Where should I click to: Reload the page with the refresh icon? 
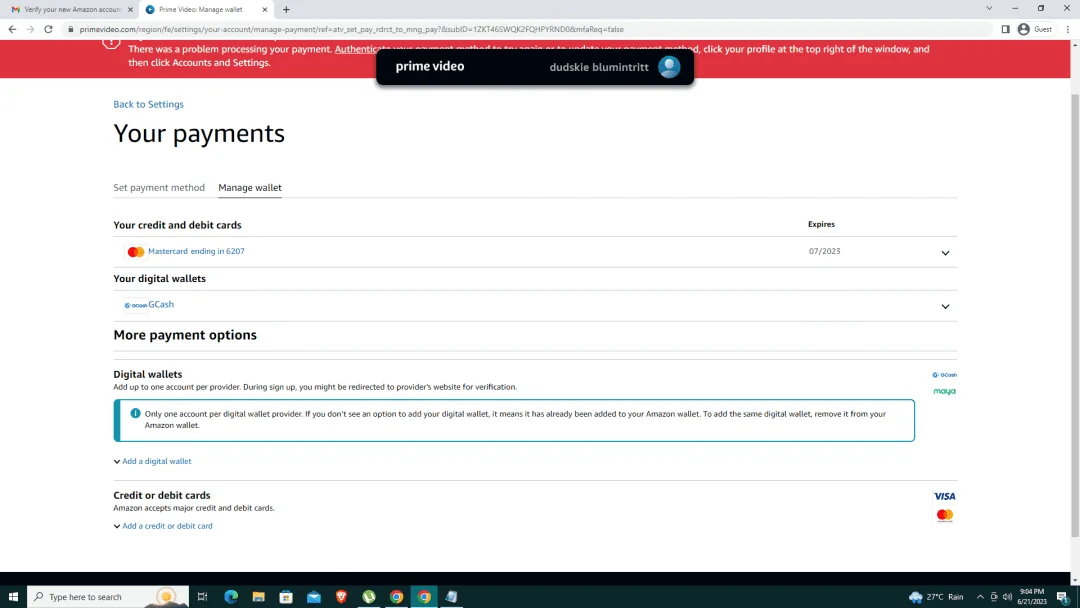48,29
